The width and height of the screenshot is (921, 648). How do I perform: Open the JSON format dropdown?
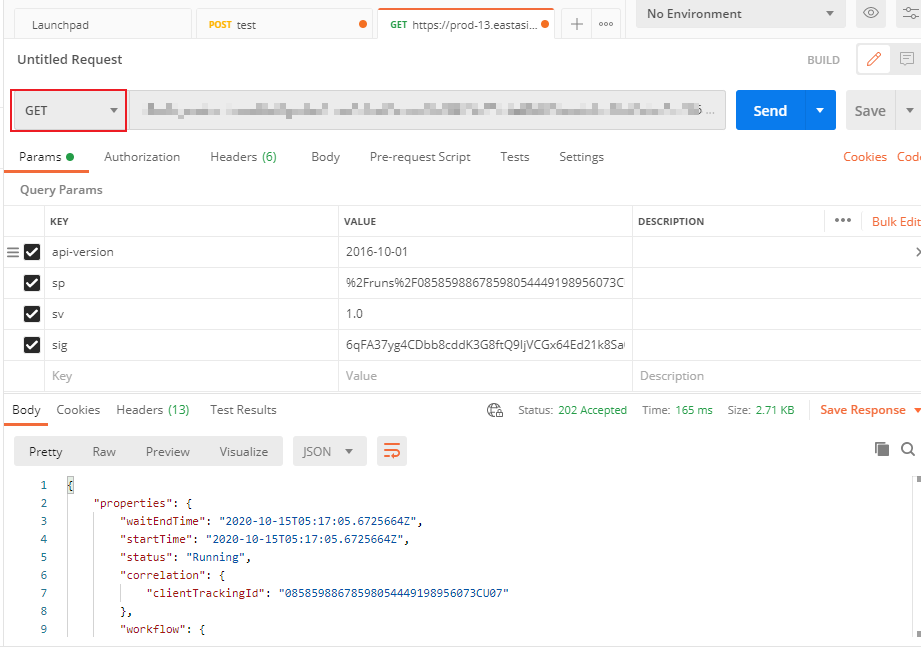329,451
